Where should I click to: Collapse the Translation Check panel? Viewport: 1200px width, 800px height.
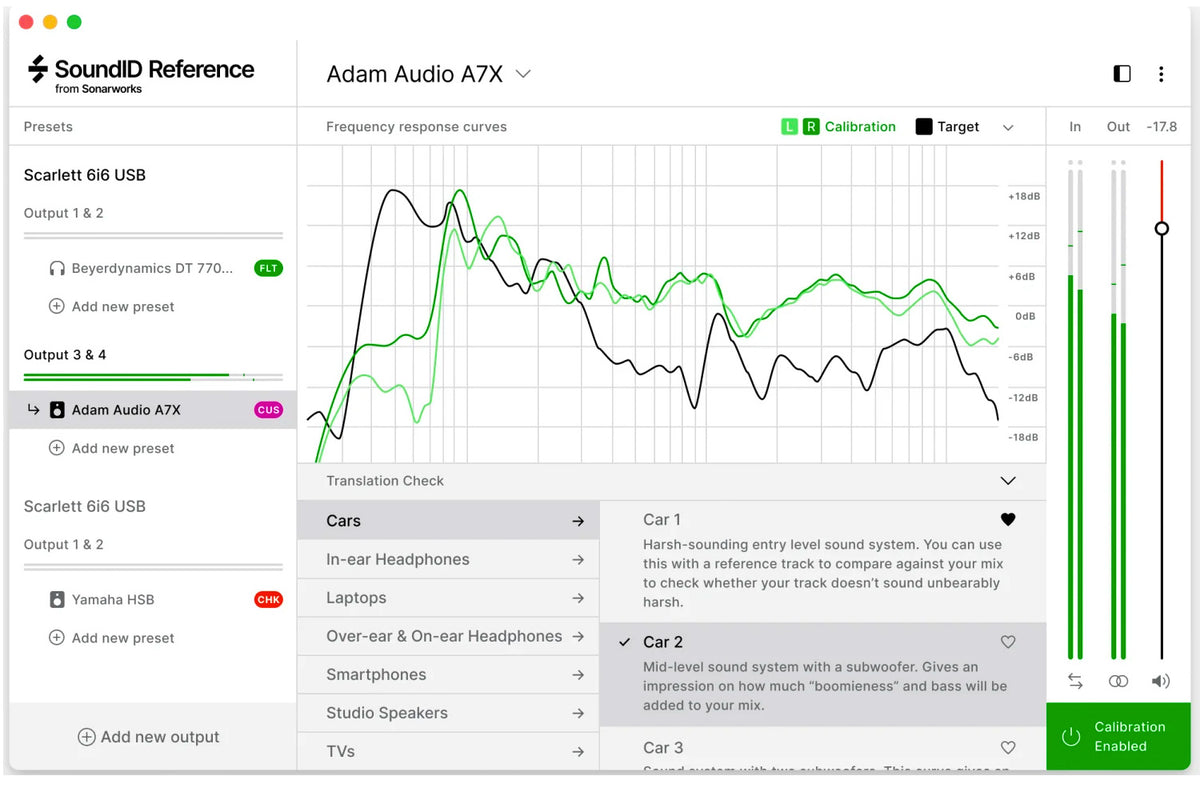click(x=1008, y=481)
